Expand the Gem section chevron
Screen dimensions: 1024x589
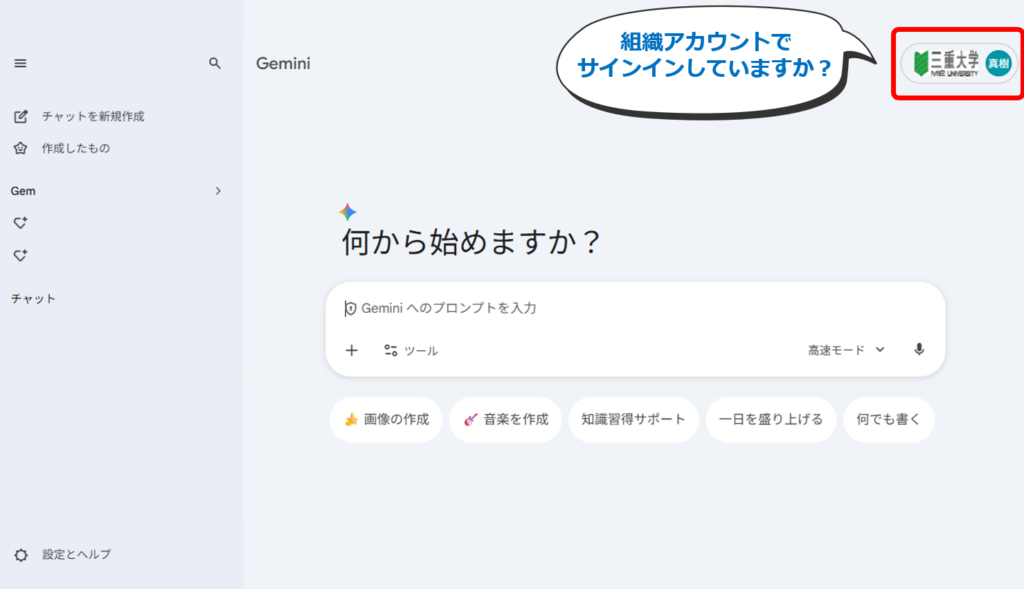click(x=218, y=190)
